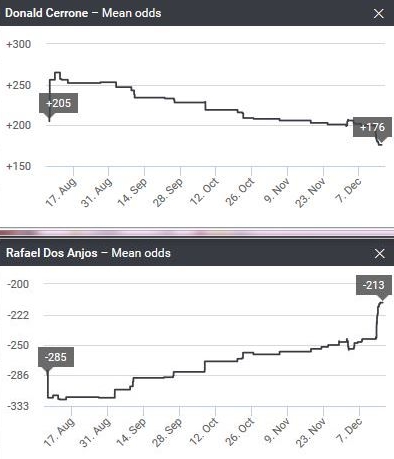Click the +205 opening odds marker
The image size is (394, 459).
click(58, 103)
